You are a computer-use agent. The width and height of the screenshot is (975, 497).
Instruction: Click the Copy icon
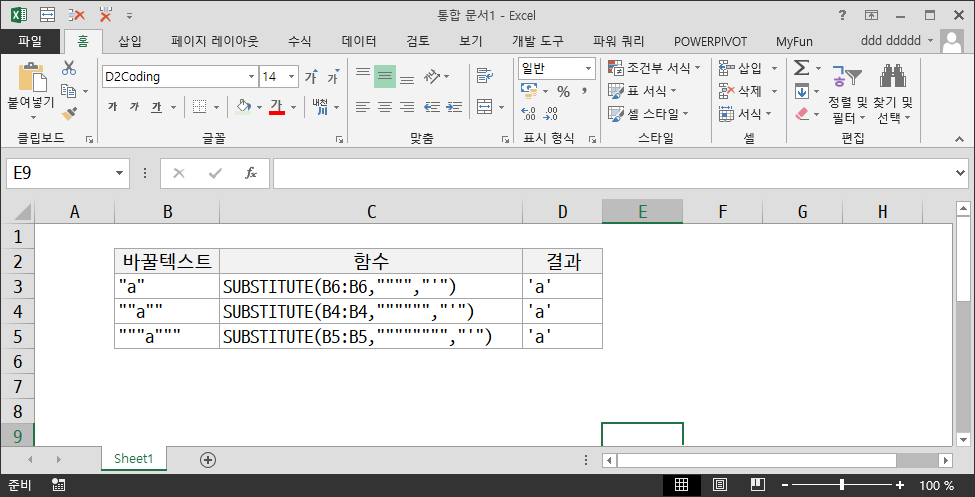pos(69,91)
